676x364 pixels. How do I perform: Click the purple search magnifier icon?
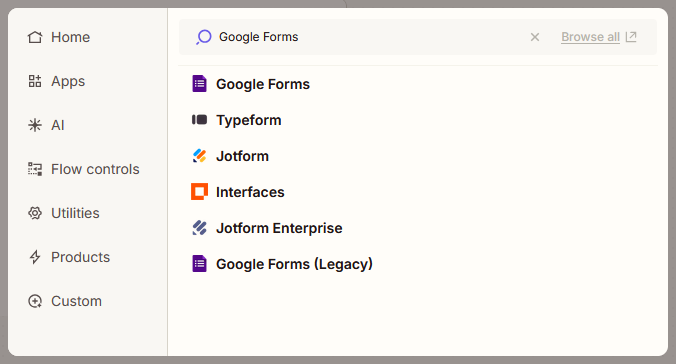[203, 37]
